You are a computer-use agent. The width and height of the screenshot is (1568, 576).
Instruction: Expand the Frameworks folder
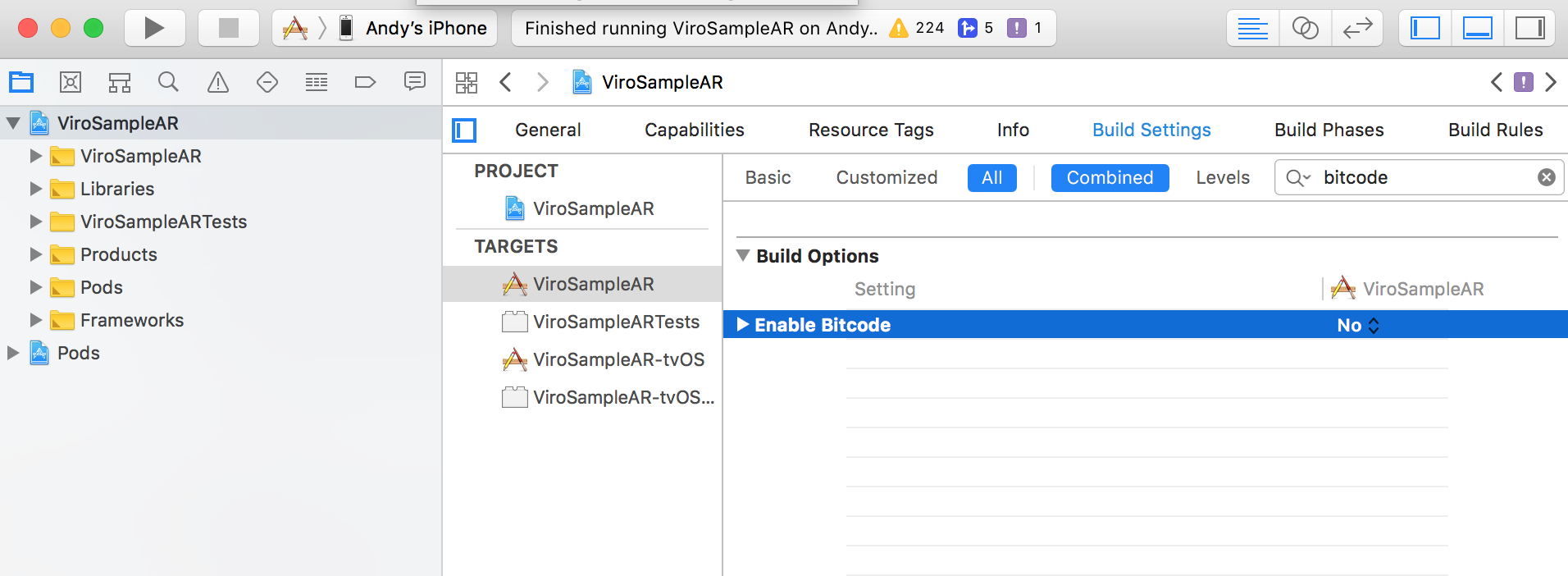pos(35,320)
